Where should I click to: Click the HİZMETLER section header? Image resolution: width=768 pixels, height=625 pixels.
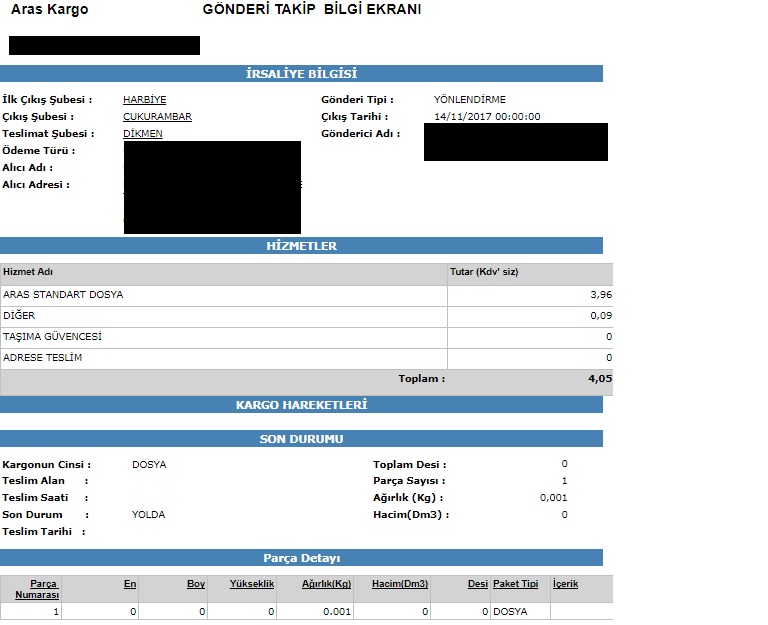coord(301,246)
